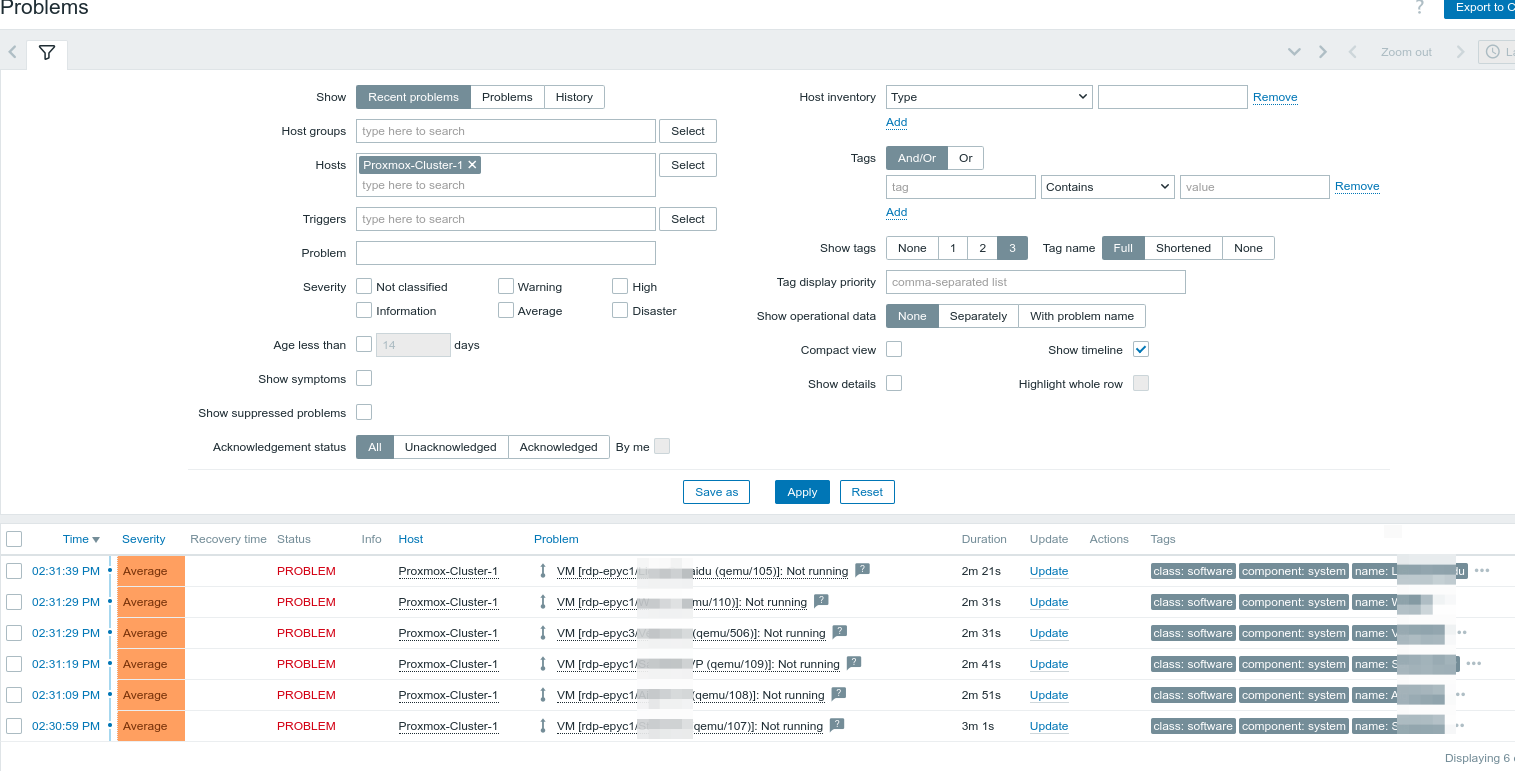Viewport: 1515px width, 771px height.
Task: Sort problems by Severity column
Action: (144, 539)
